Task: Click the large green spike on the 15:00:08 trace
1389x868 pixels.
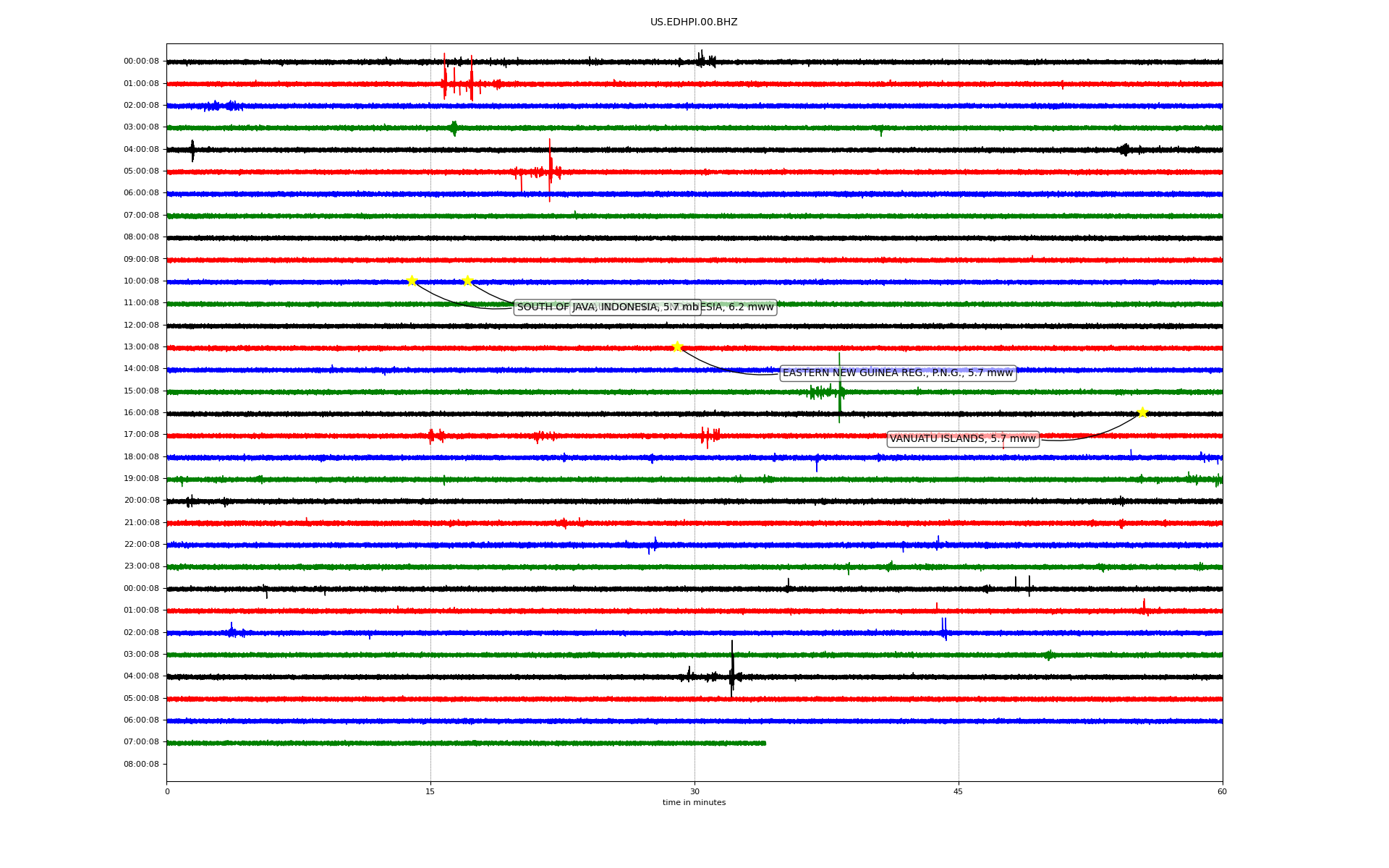Action: coord(839,388)
